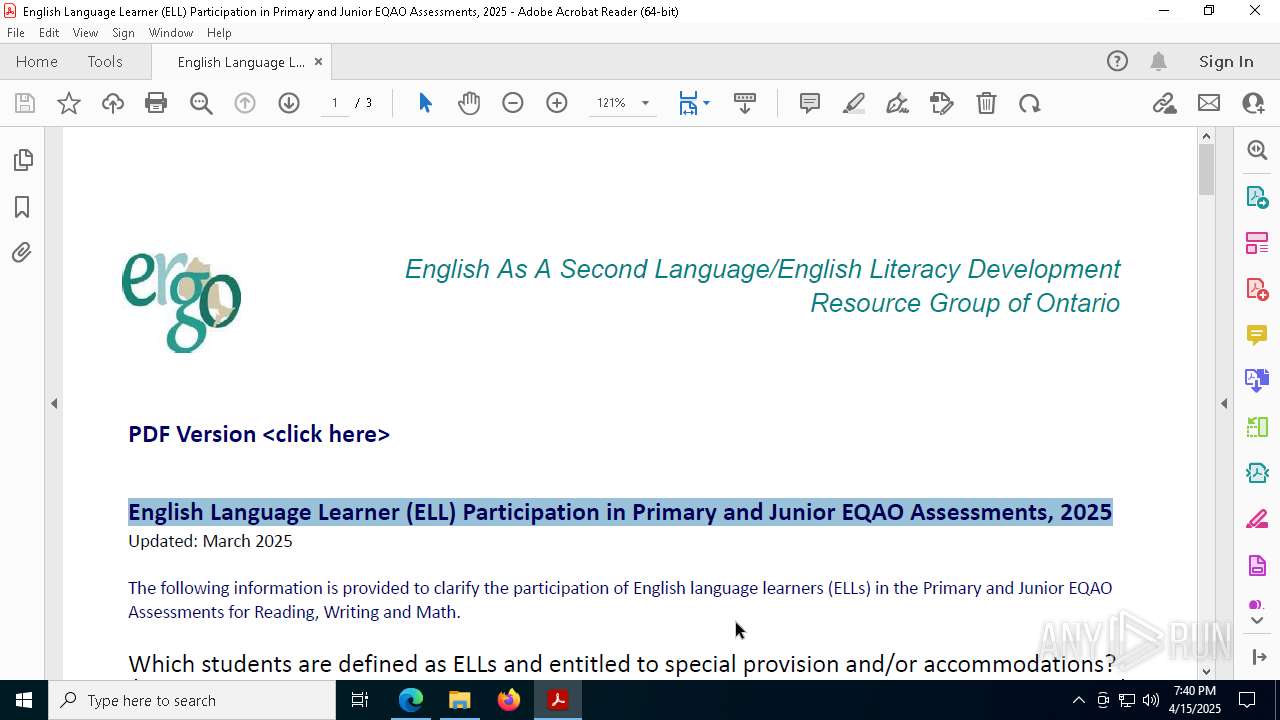
Task: Click the highlighted ELL Participation heading
Action: click(620, 512)
